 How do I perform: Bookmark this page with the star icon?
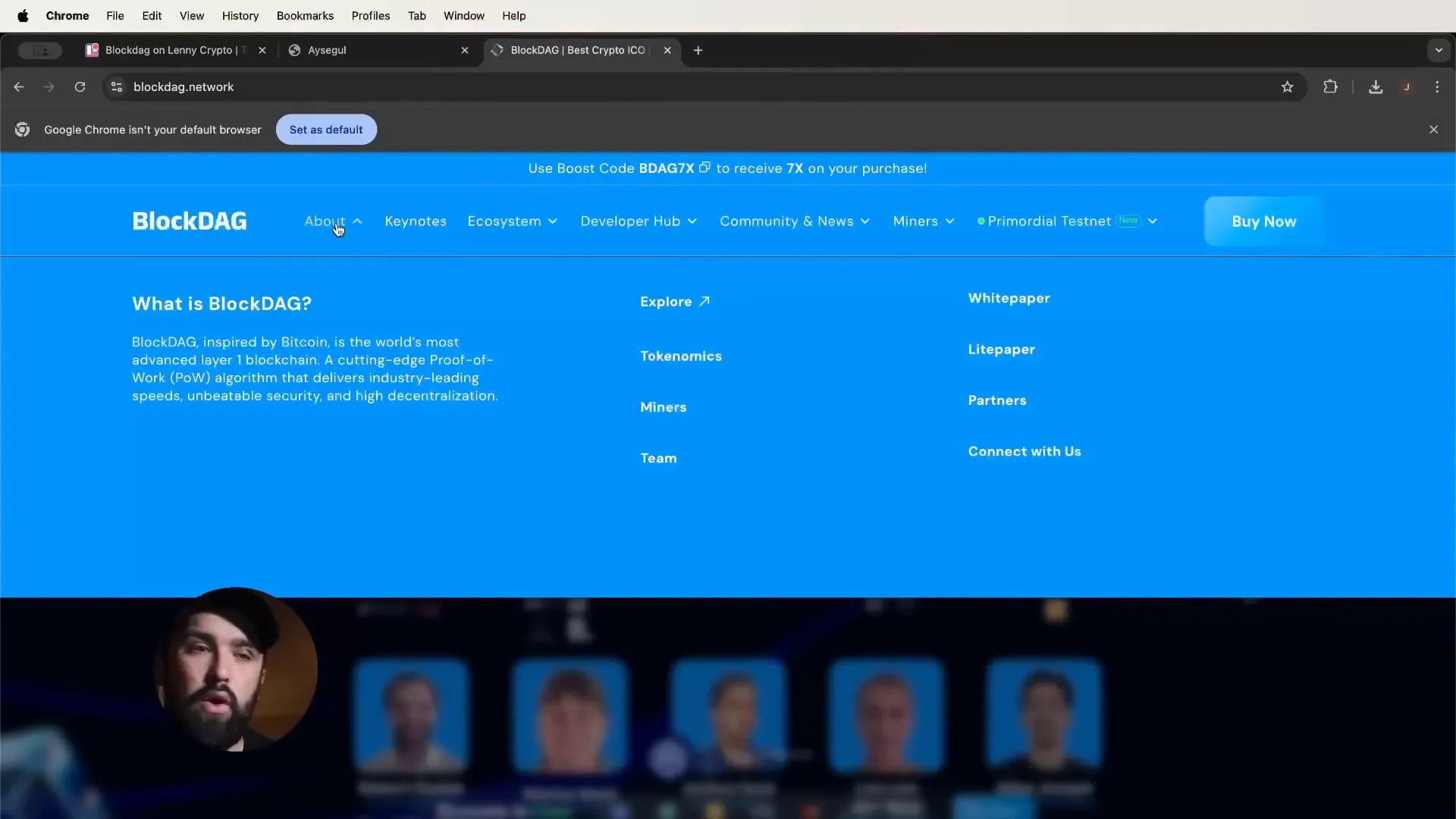[x=1287, y=87]
